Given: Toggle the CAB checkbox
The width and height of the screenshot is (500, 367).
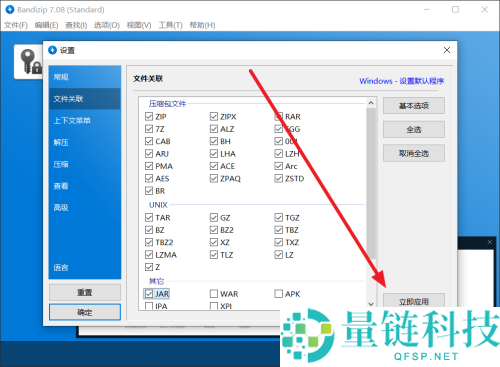Looking at the screenshot, I should tap(149, 141).
